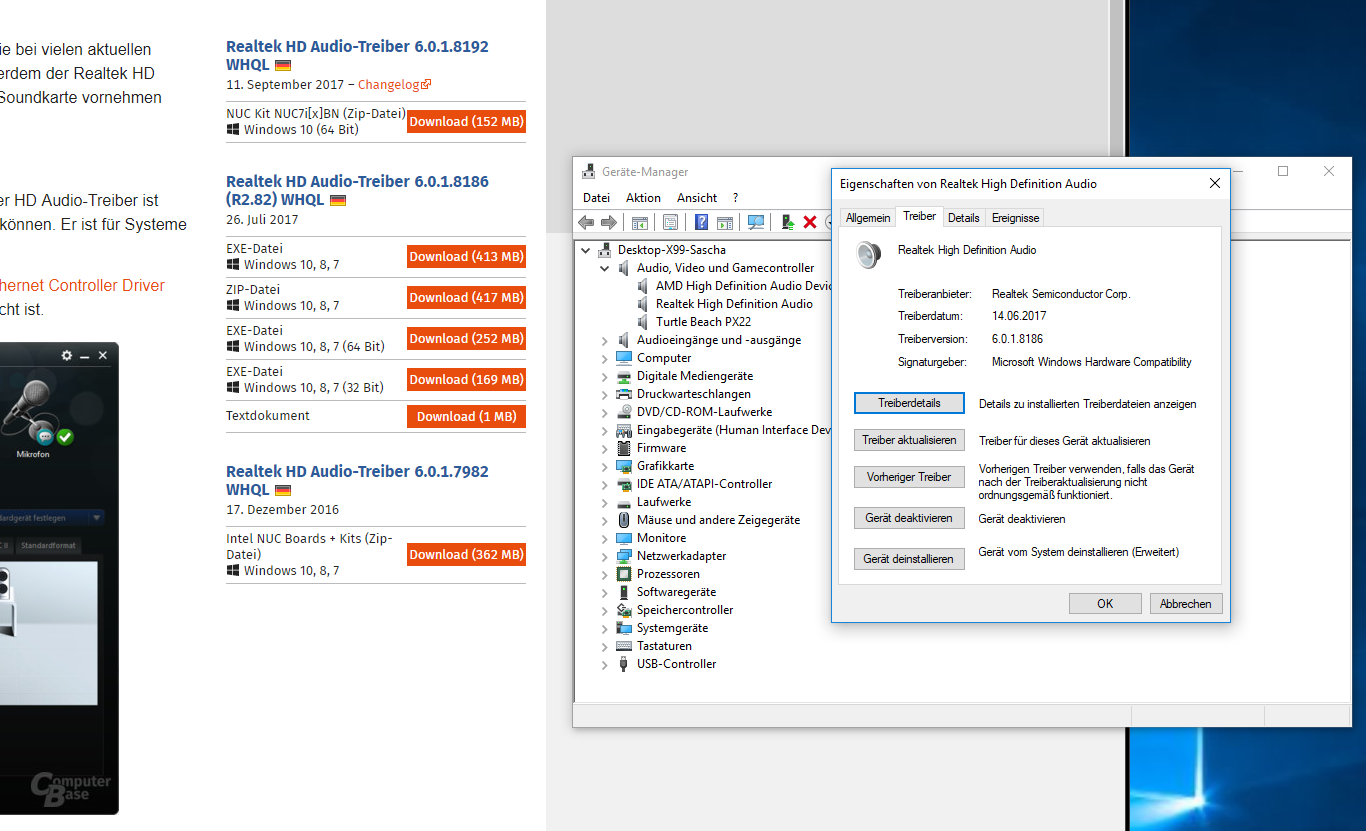This screenshot has width=1366, height=831.
Task: Click the Computer category icon in the tree
Action: 624,358
